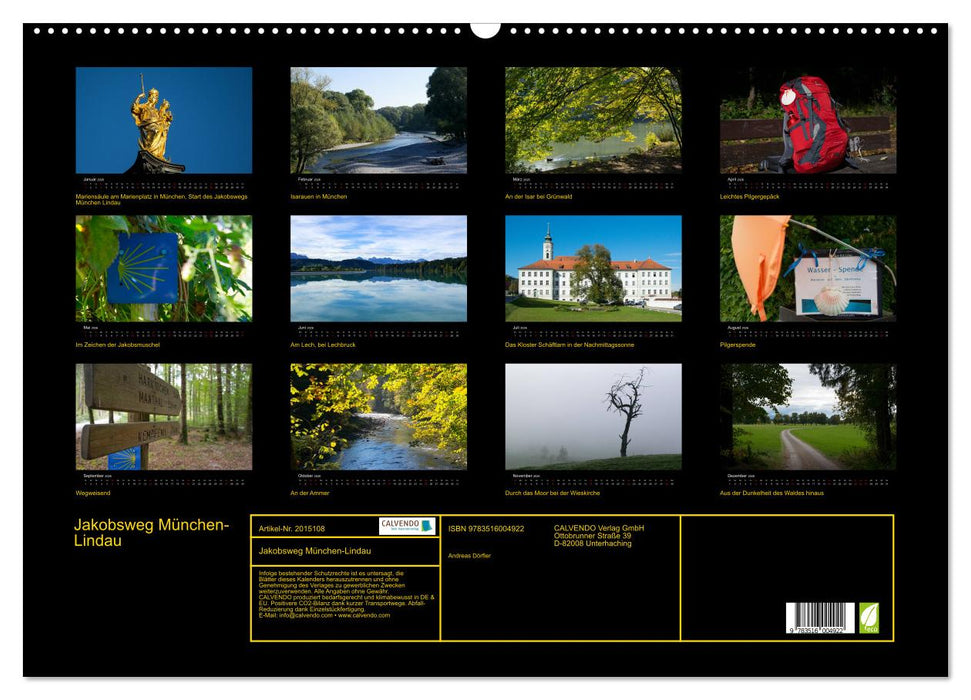Expand the 'Wegweisend' September entry
This screenshot has width=971, height=700.
[x=95, y=492]
